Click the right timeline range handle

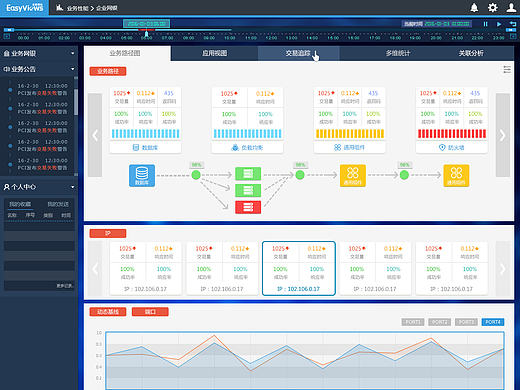511,30
